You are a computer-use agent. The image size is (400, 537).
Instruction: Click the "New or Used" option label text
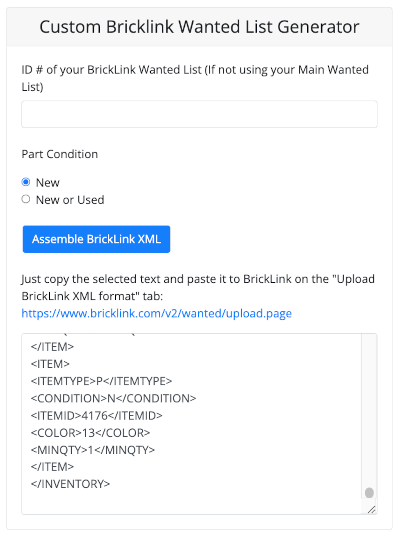pos(70,200)
